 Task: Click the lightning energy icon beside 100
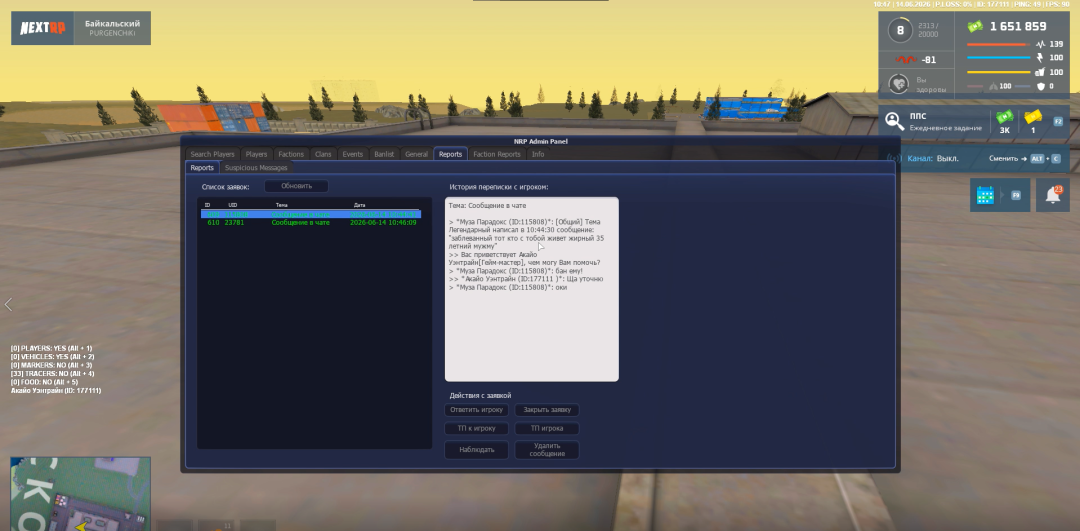pyautogui.click(x=1039, y=58)
